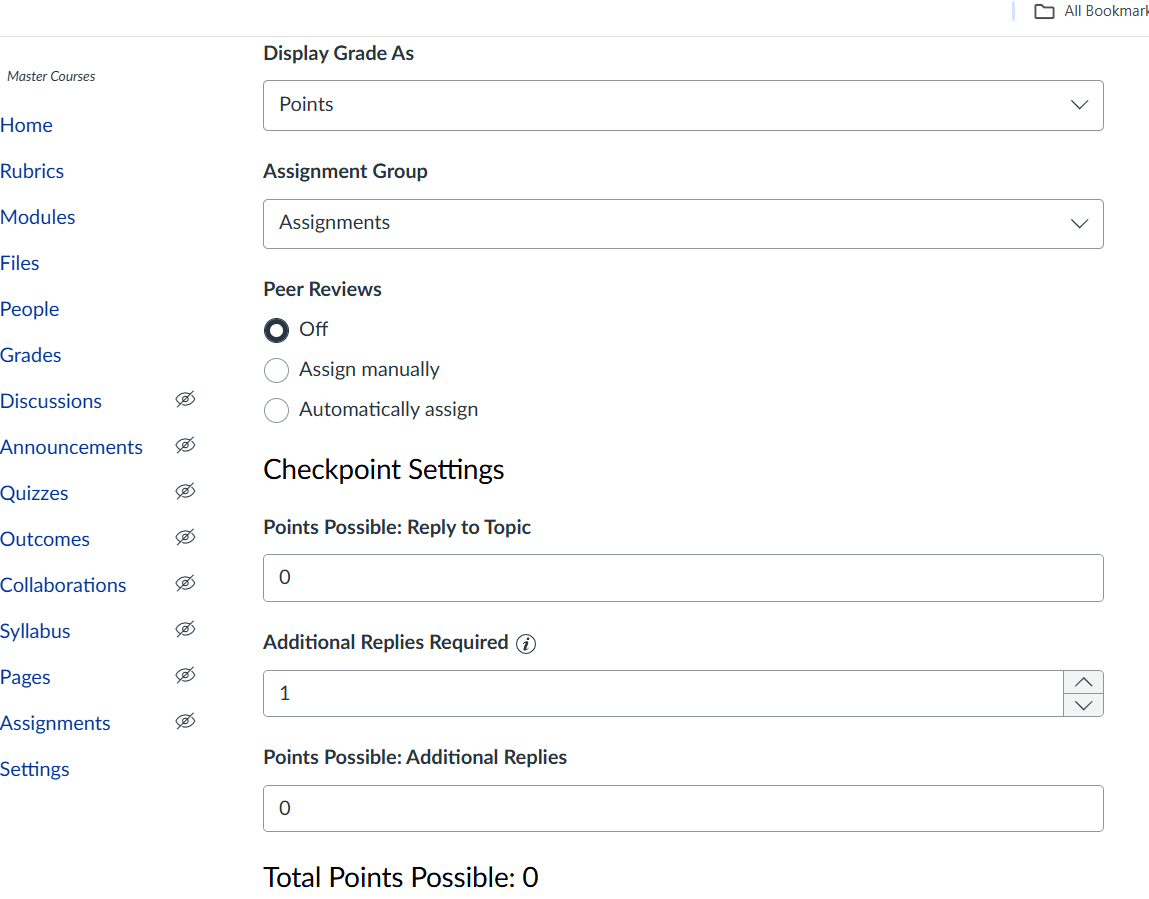Viewport: 1149px width, 899px height.
Task: Click the hidden-eye icon beside Discussions
Action: (185, 400)
